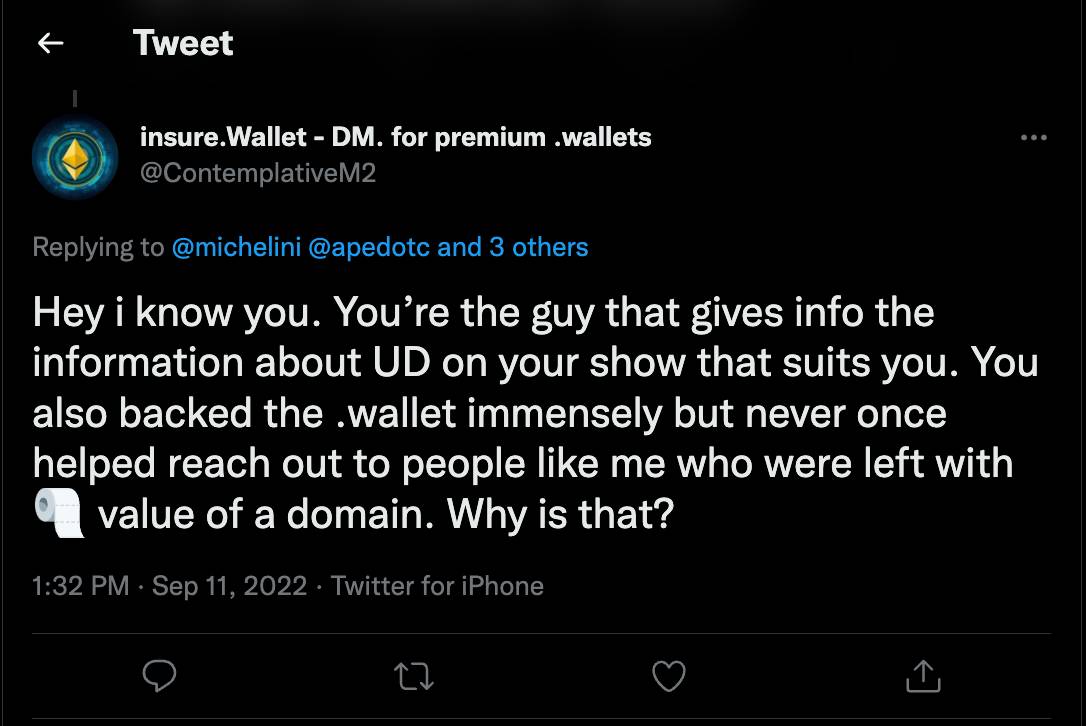The image size is (1086, 726).
Task: Click "Why is that?" in the tweet body
Action: click(561, 515)
